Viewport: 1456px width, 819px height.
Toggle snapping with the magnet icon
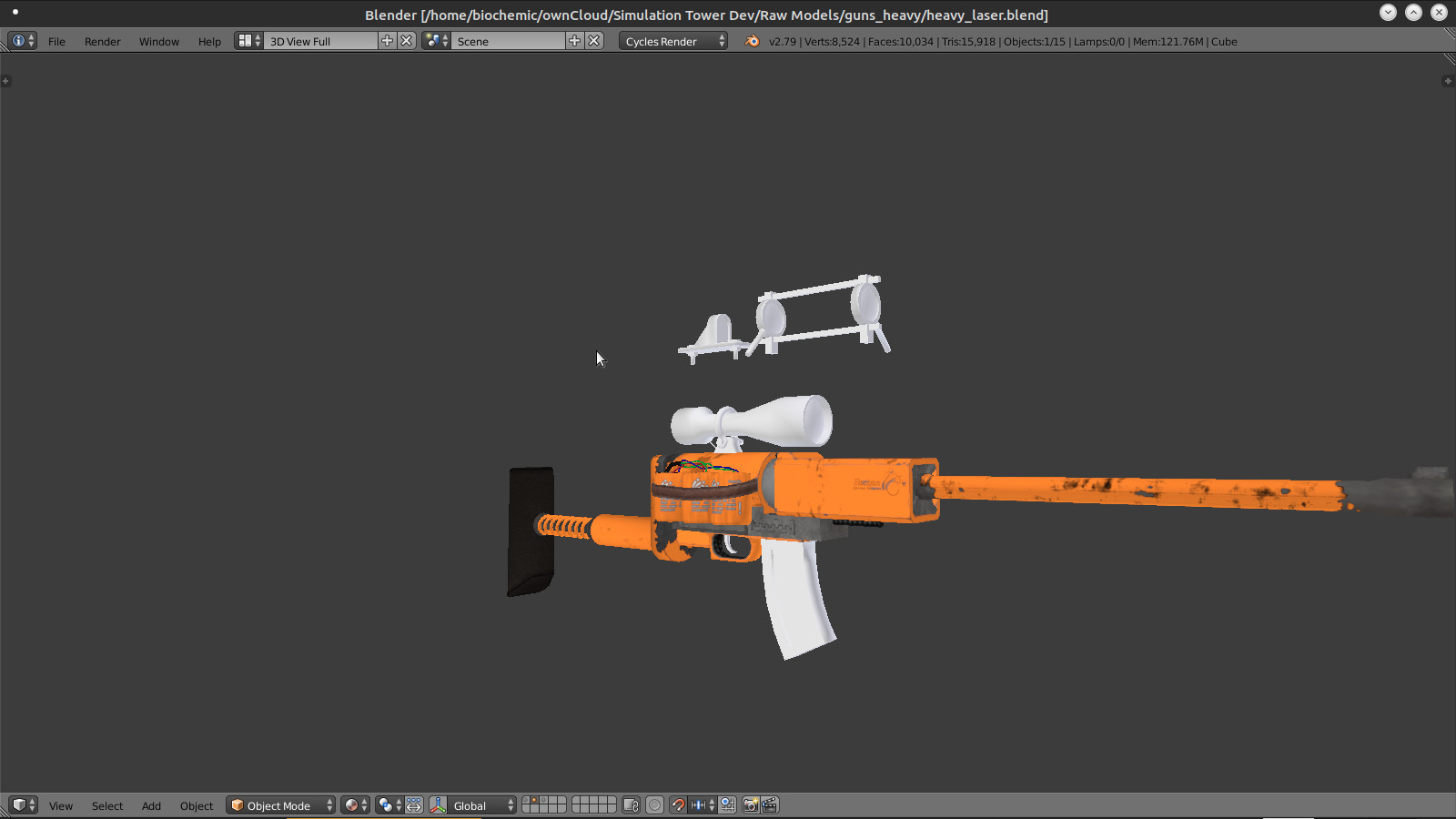[678, 805]
